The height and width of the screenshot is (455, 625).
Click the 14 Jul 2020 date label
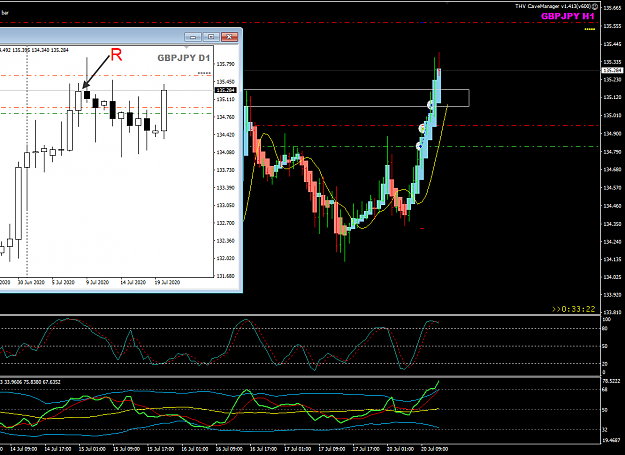pos(133,282)
